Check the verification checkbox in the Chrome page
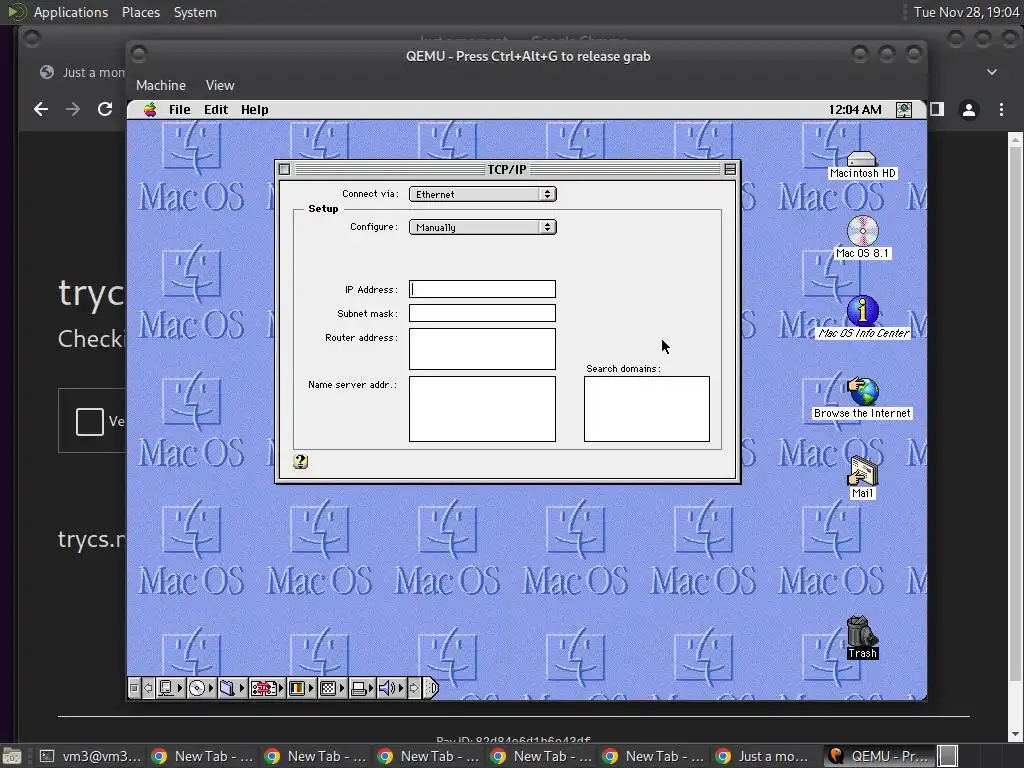 tap(89, 421)
